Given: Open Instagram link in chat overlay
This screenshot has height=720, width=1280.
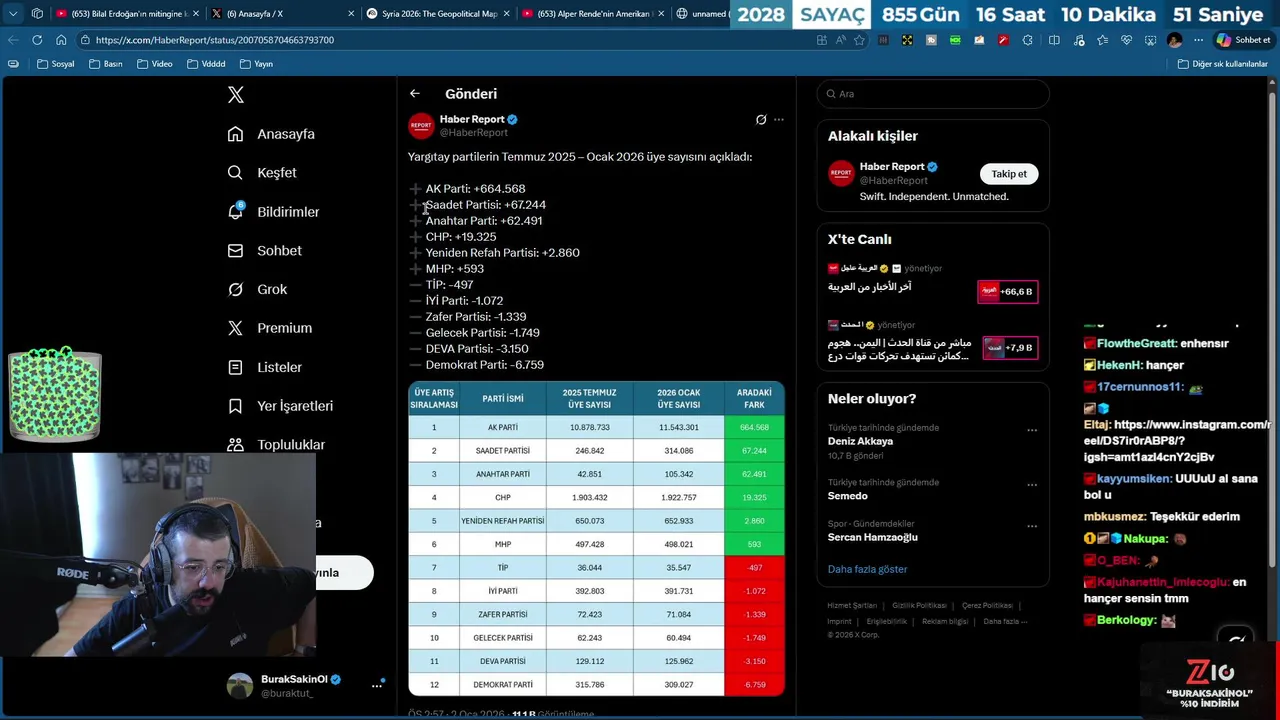Looking at the screenshot, I should coord(1176,441).
